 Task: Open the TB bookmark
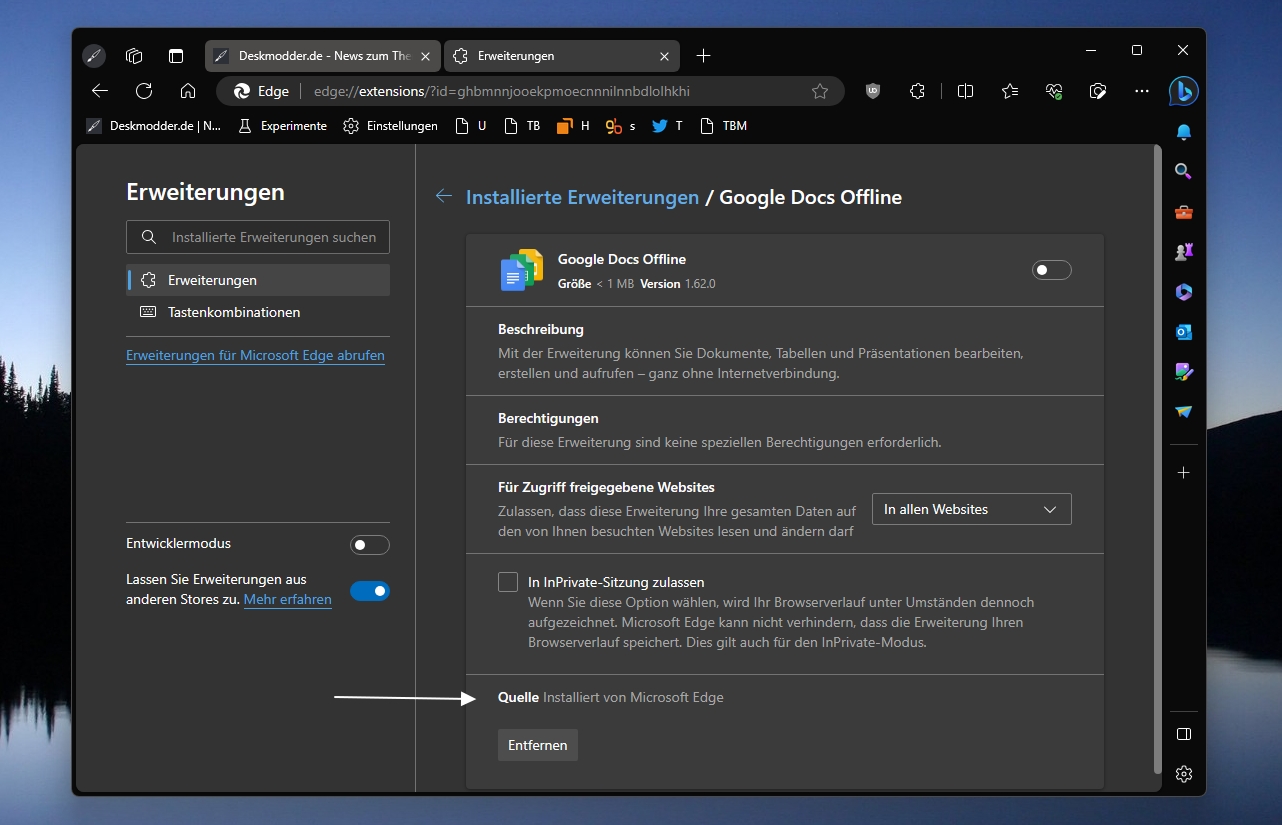(521, 126)
